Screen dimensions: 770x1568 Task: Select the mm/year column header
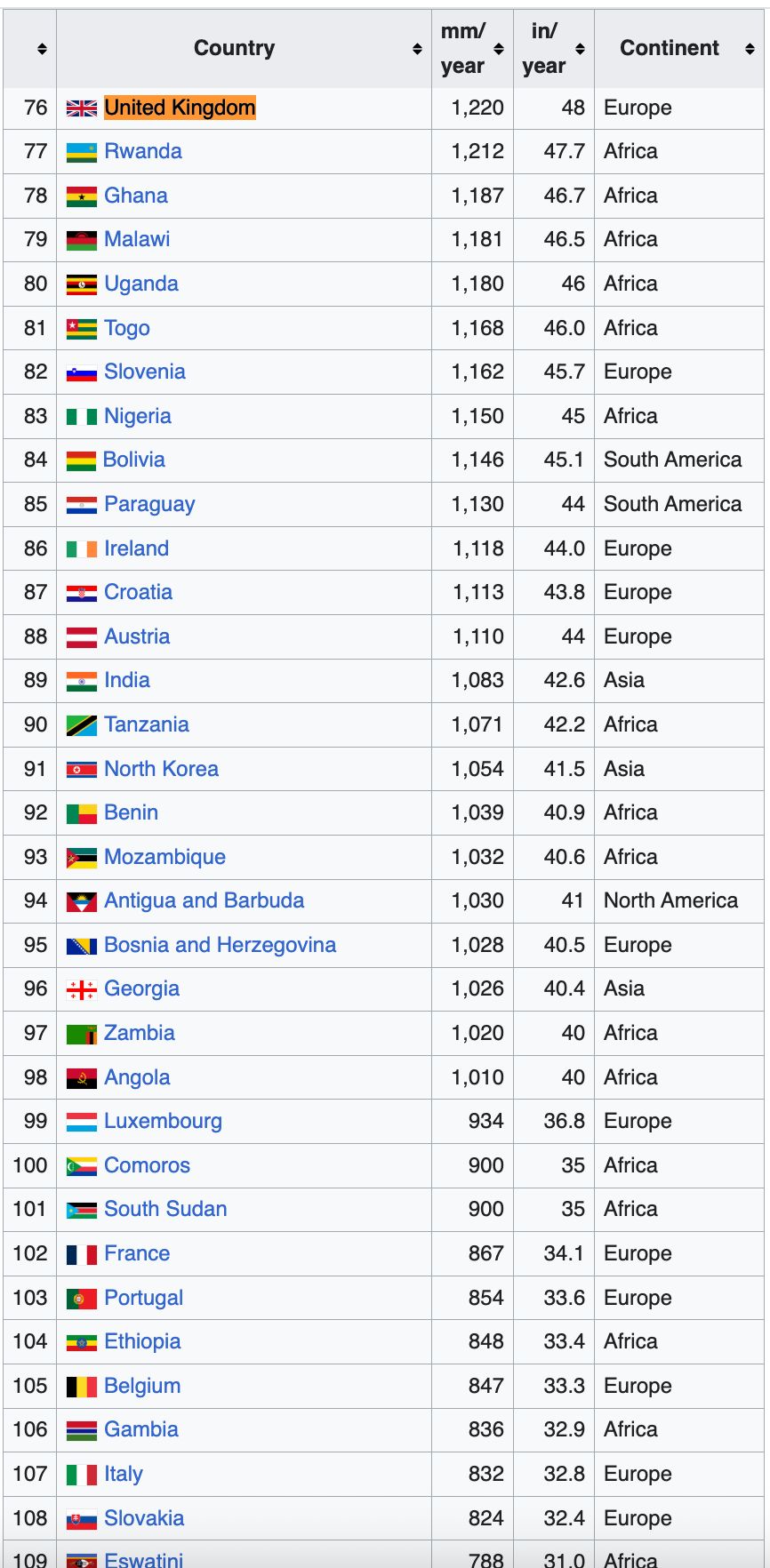click(x=463, y=48)
